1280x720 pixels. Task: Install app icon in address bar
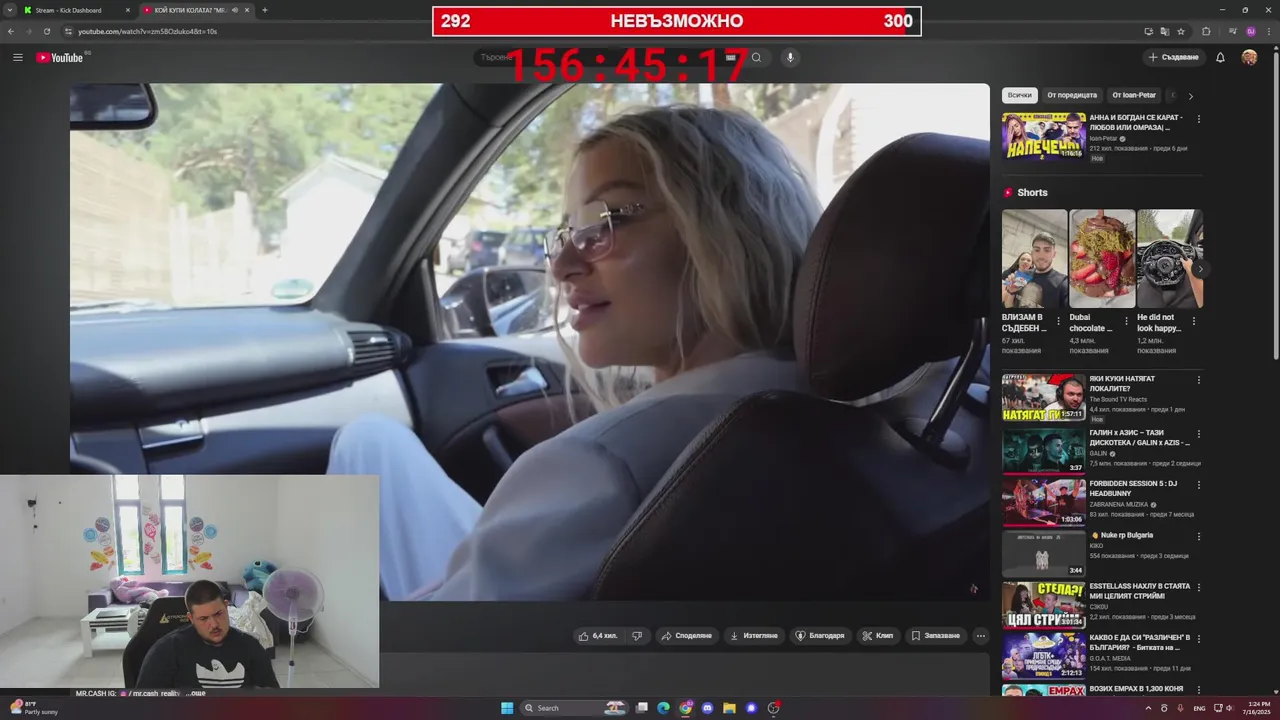click(1148, 31)
